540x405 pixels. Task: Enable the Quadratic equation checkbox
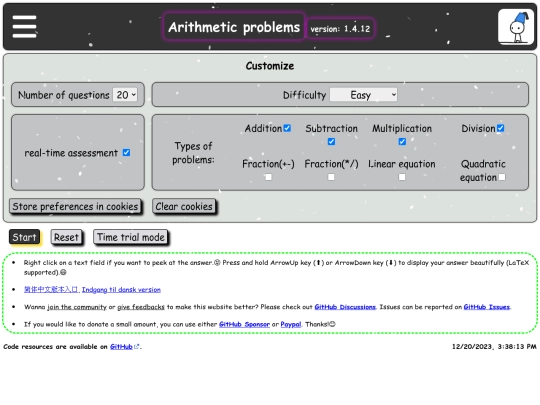[x=502, y=177]
